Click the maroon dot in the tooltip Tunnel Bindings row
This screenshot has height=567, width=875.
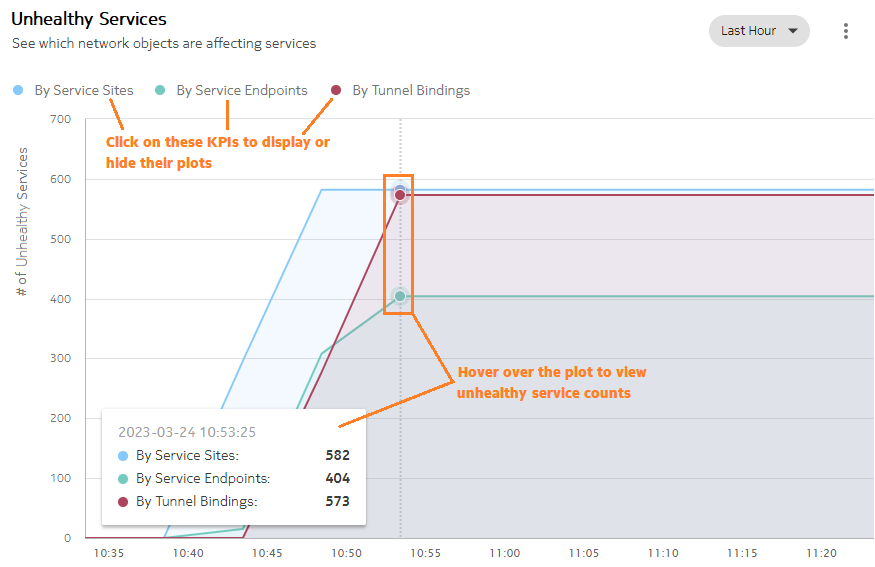[x=123, y=502]
